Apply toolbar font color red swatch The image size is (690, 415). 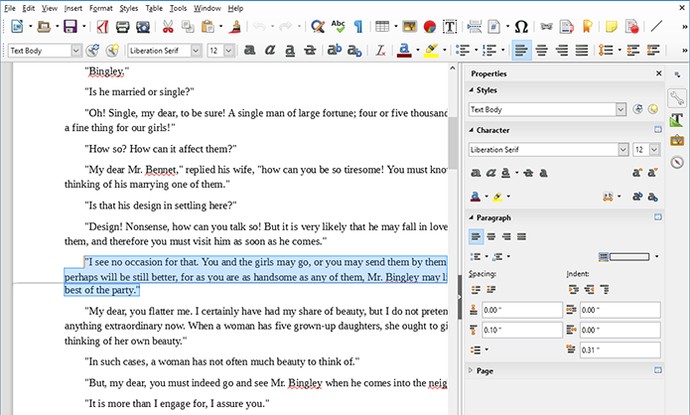[404, 51]
